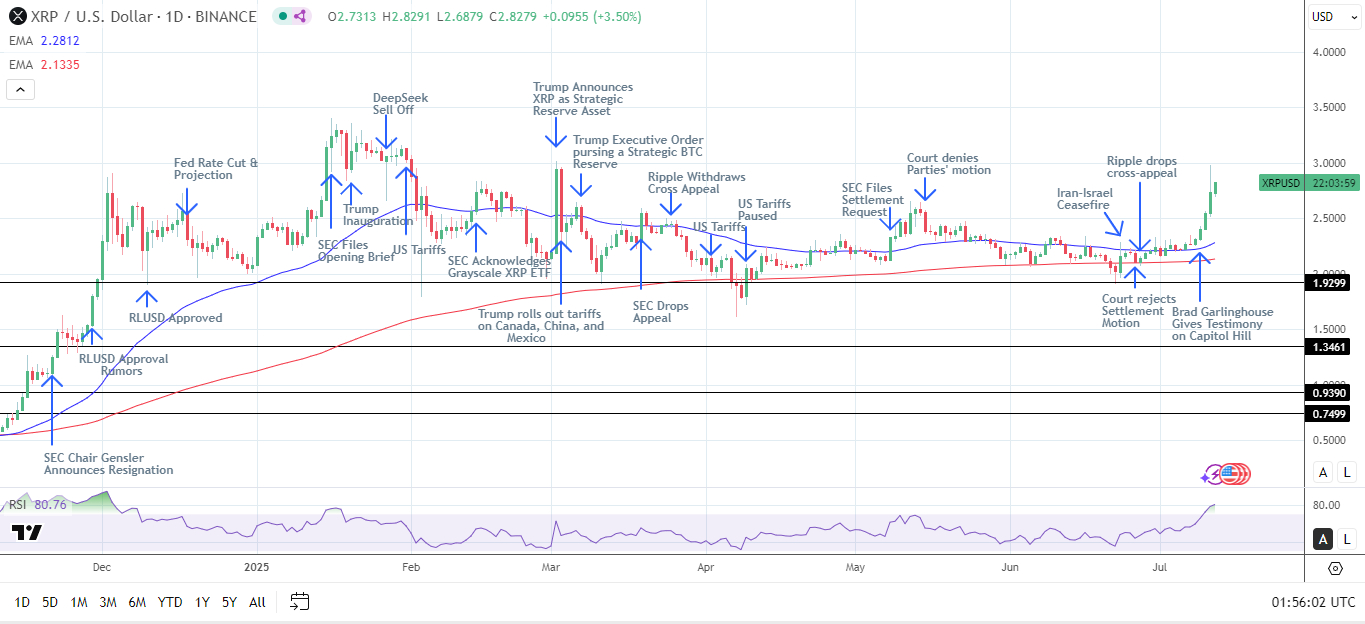Select the RSI 80.76 indicator label

[38, 505]
